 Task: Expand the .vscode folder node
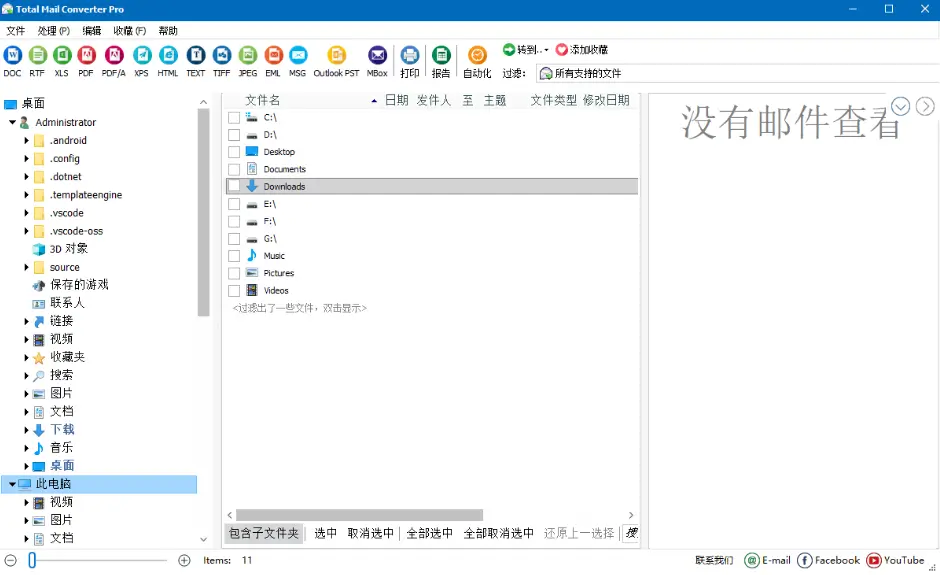pyautogui.click(x=26, y=213)
